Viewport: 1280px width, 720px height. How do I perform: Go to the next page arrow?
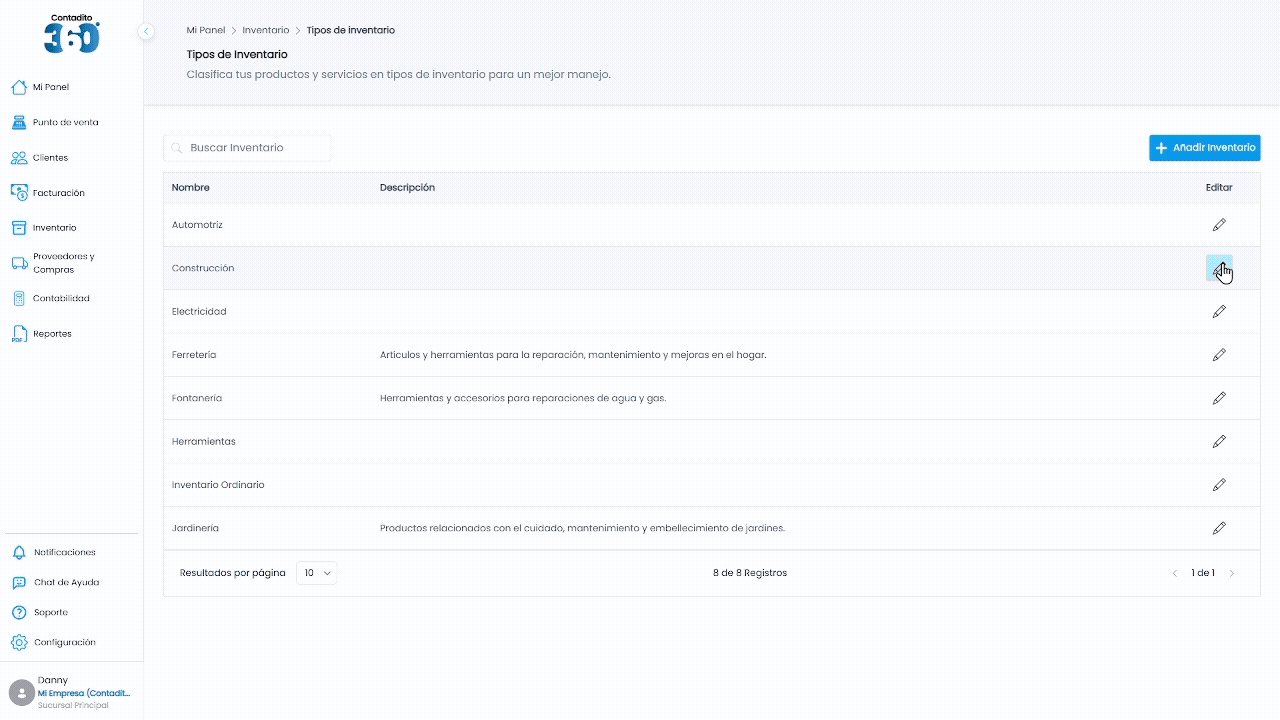coord(1232,573)
